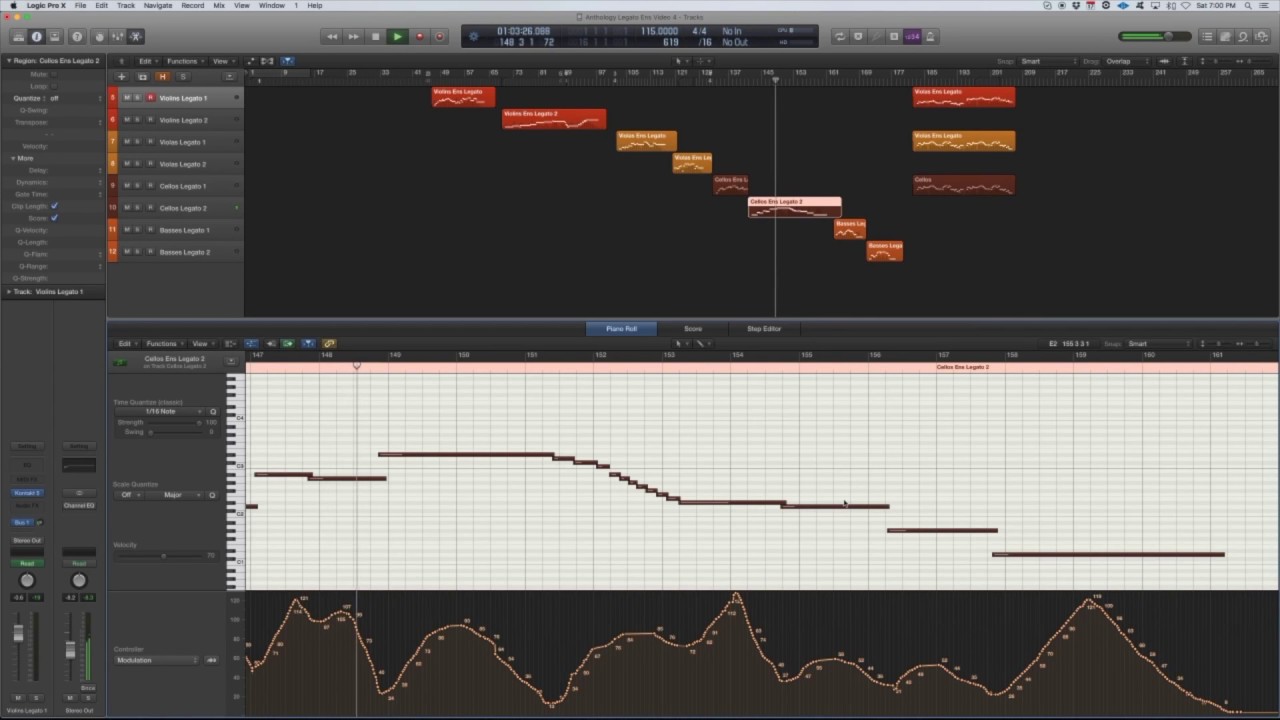Open Quick Help question mark icon

[x=77, y=37]
